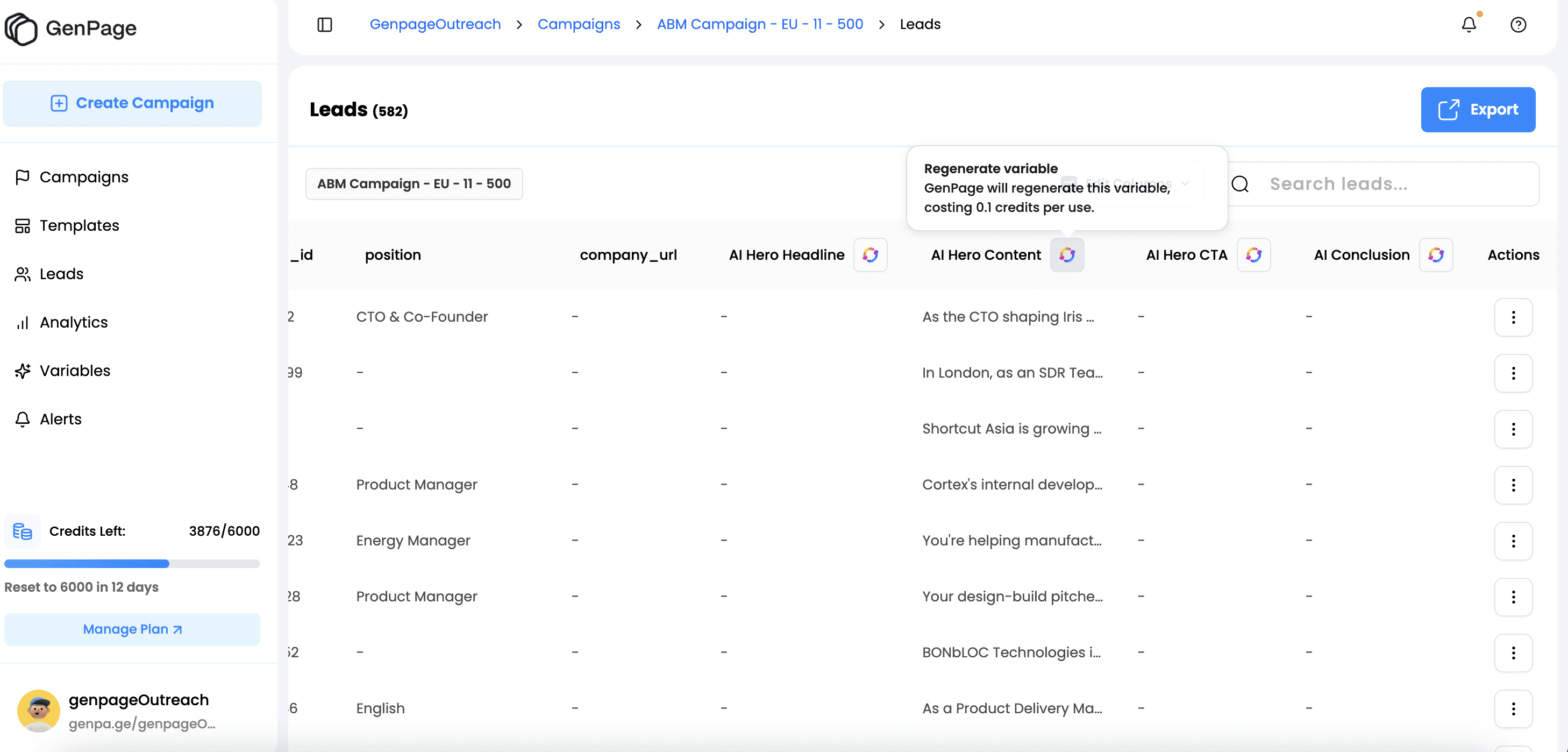
Task: Regenerate the AI Conclusion variable
Action: coord(1436,254)
